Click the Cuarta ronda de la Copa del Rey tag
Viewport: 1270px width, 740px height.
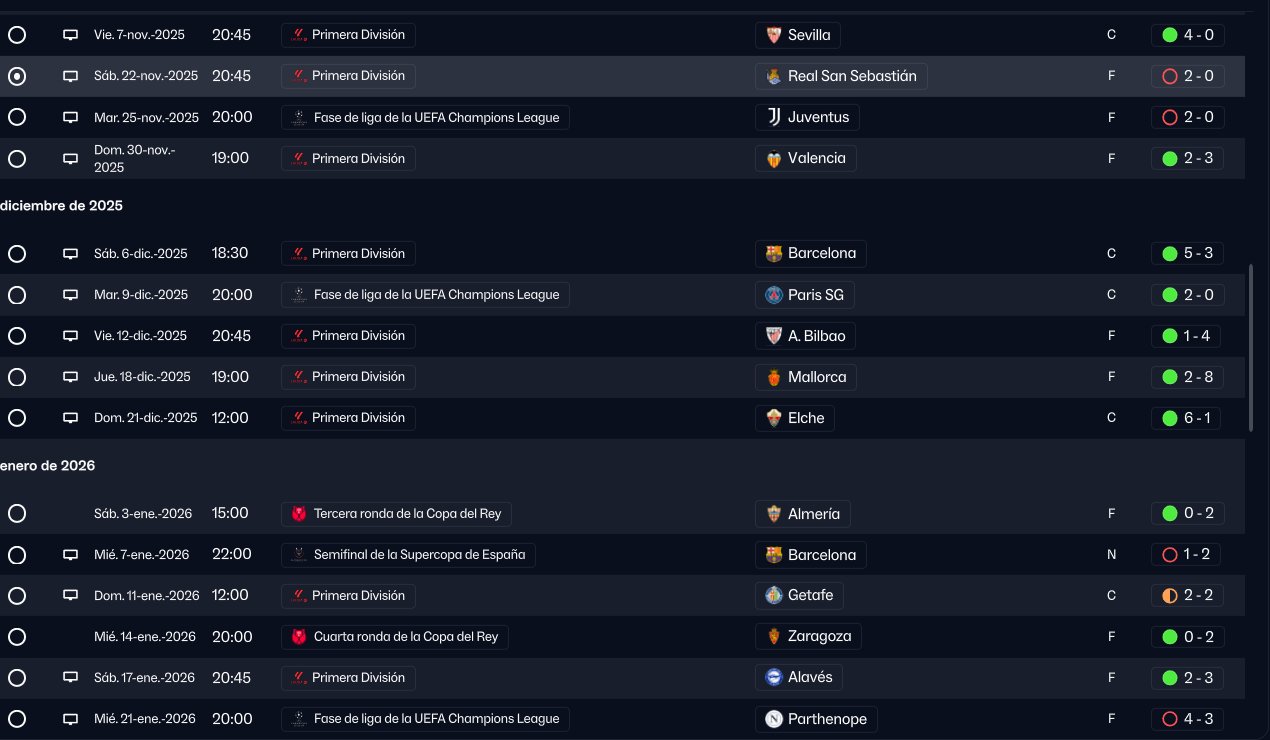click(x=405, y=637)
